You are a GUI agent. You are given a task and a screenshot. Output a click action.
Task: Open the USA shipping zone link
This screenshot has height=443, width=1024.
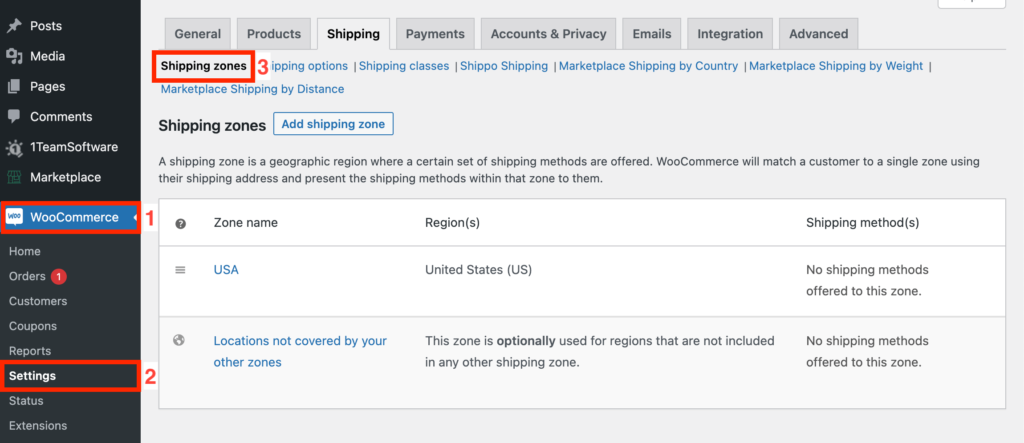click(226, 270)
